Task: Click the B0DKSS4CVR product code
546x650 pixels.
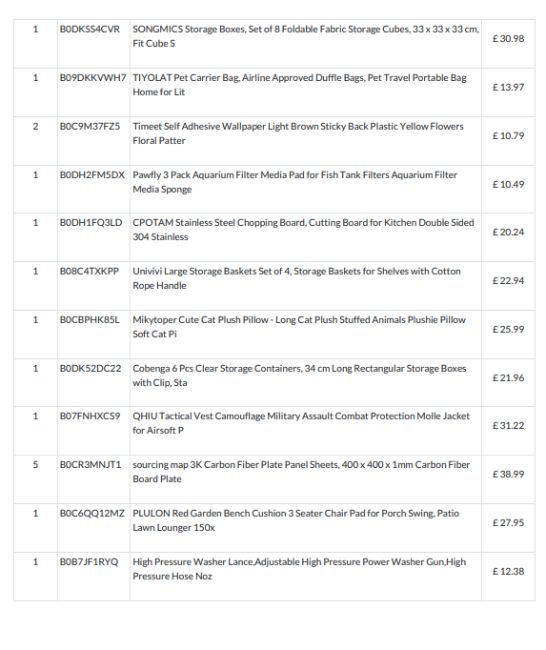Action: point(90,29)
